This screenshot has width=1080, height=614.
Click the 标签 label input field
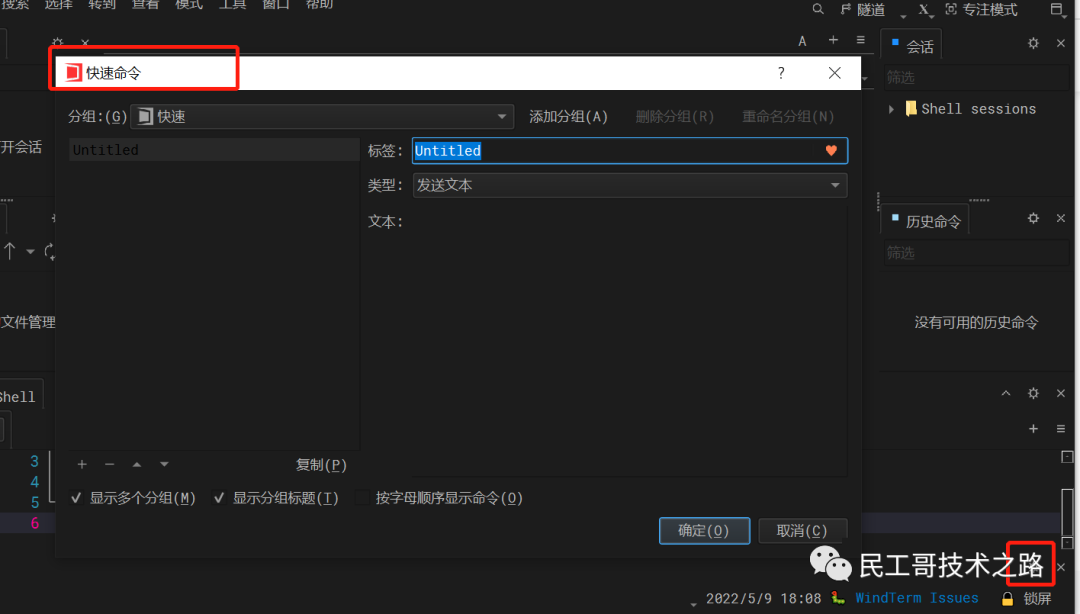[x=630, y=150]
